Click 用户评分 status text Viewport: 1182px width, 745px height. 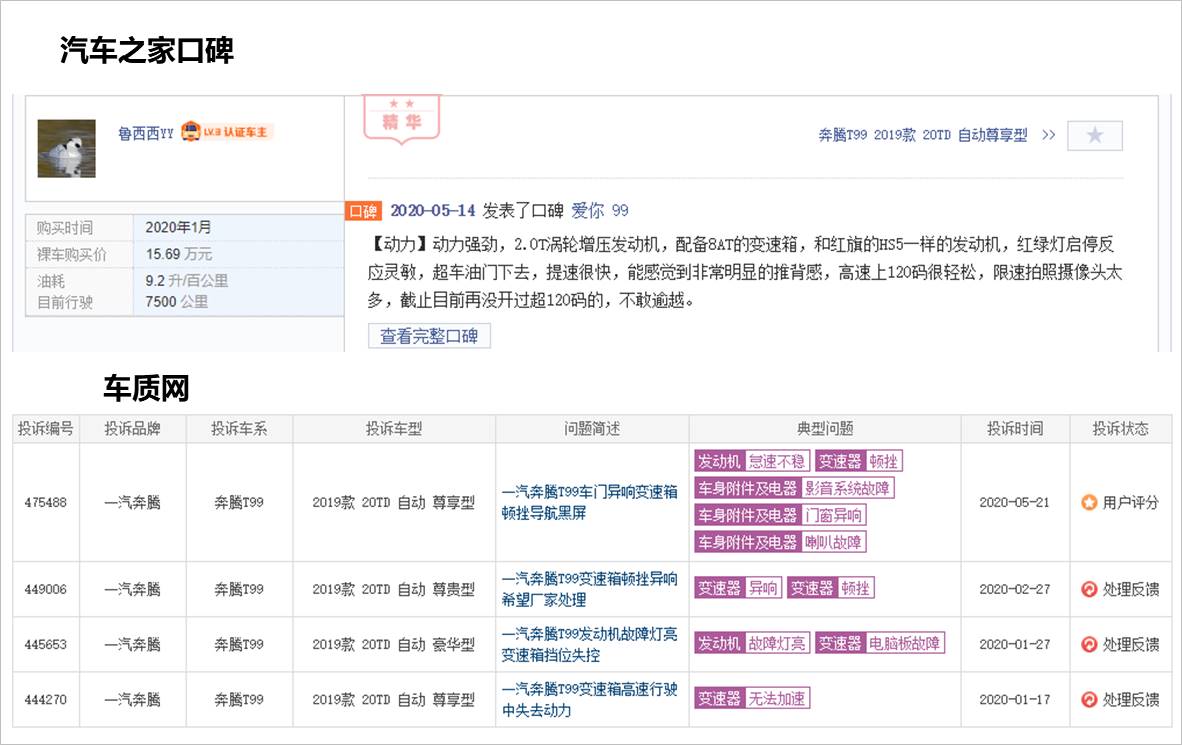[1130, 502]
